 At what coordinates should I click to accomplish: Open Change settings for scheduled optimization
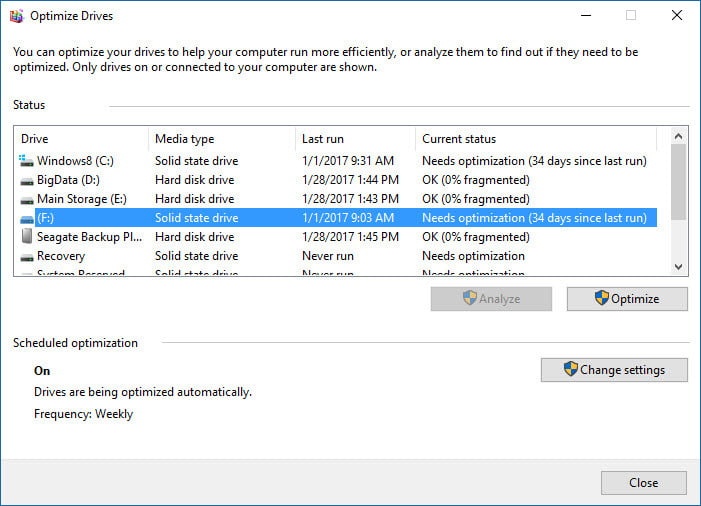pyautogui.click(x=614, y=370)
